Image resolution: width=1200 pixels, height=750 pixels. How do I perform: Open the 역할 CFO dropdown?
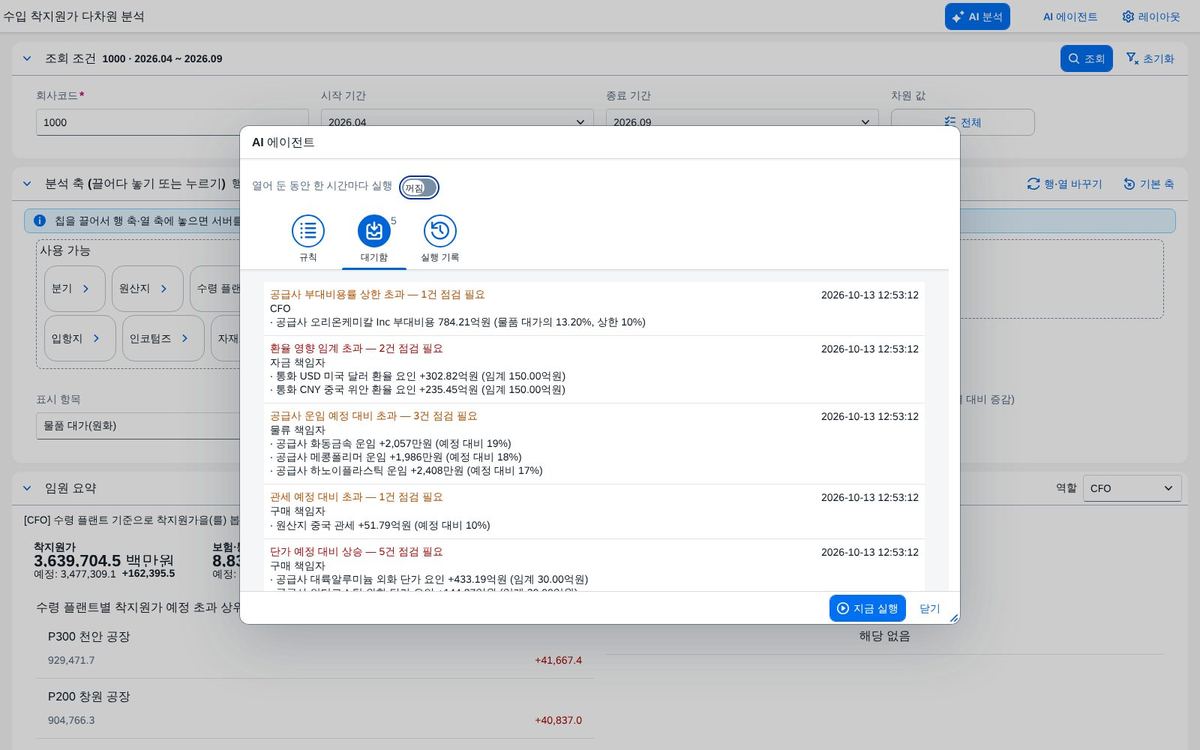pyautogui.click(x=1132, y=488)
